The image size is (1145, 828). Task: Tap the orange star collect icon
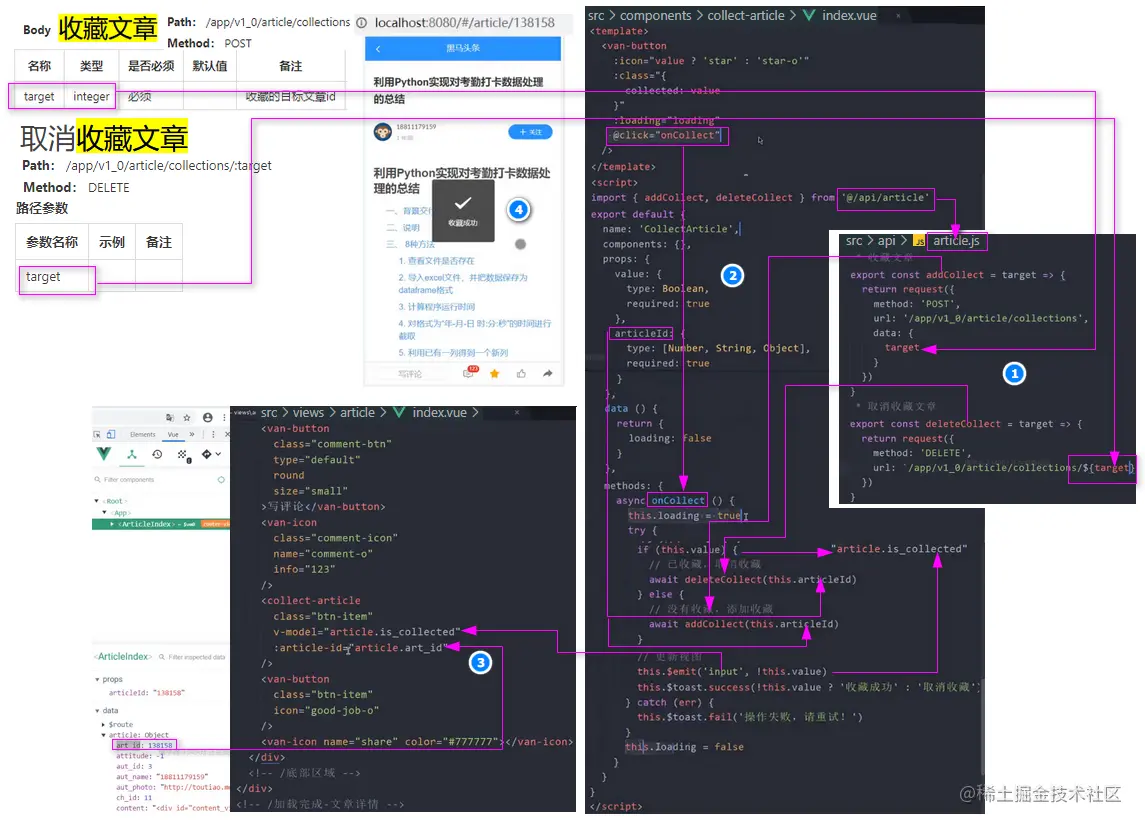coord(494,373)
